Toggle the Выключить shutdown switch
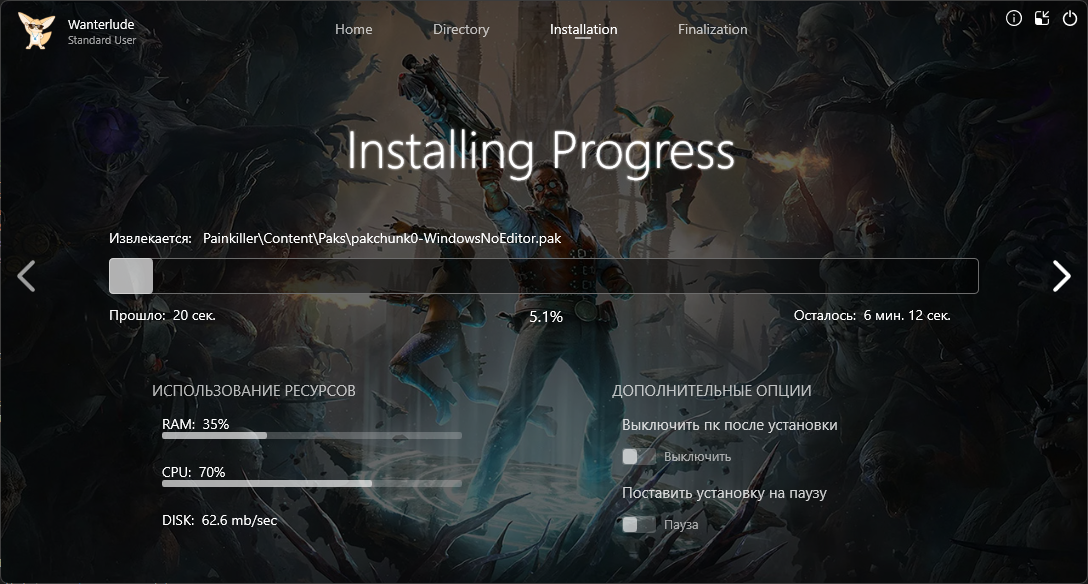 click(639, 457)
